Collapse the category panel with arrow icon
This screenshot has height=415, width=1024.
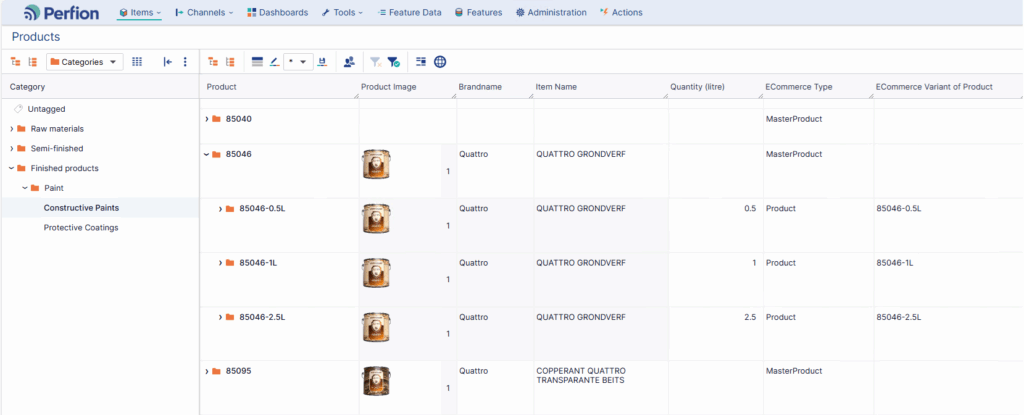[x=168, y=62]
